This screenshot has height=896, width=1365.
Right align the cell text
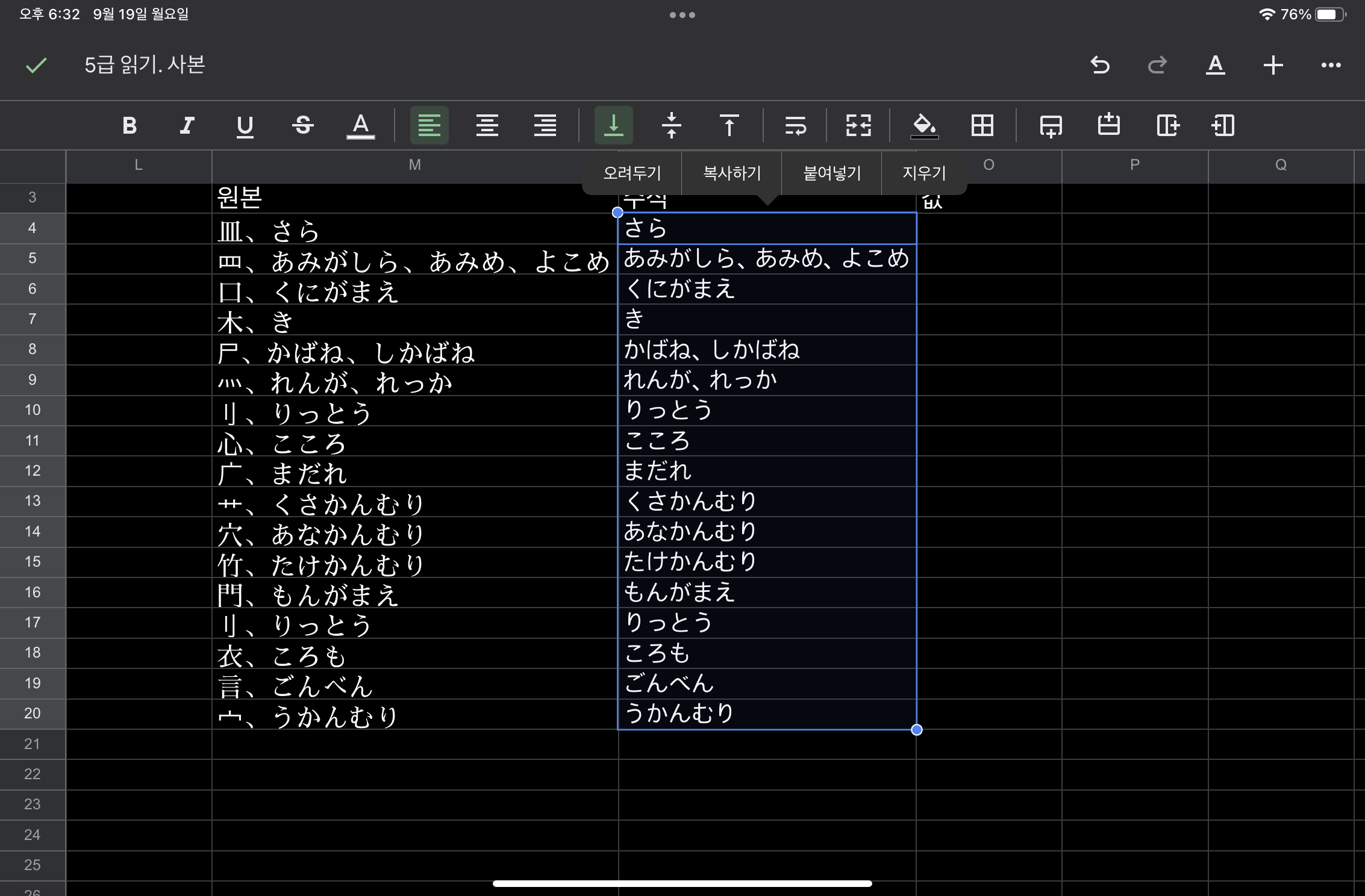pyautogui.click(x=545, y=125)
